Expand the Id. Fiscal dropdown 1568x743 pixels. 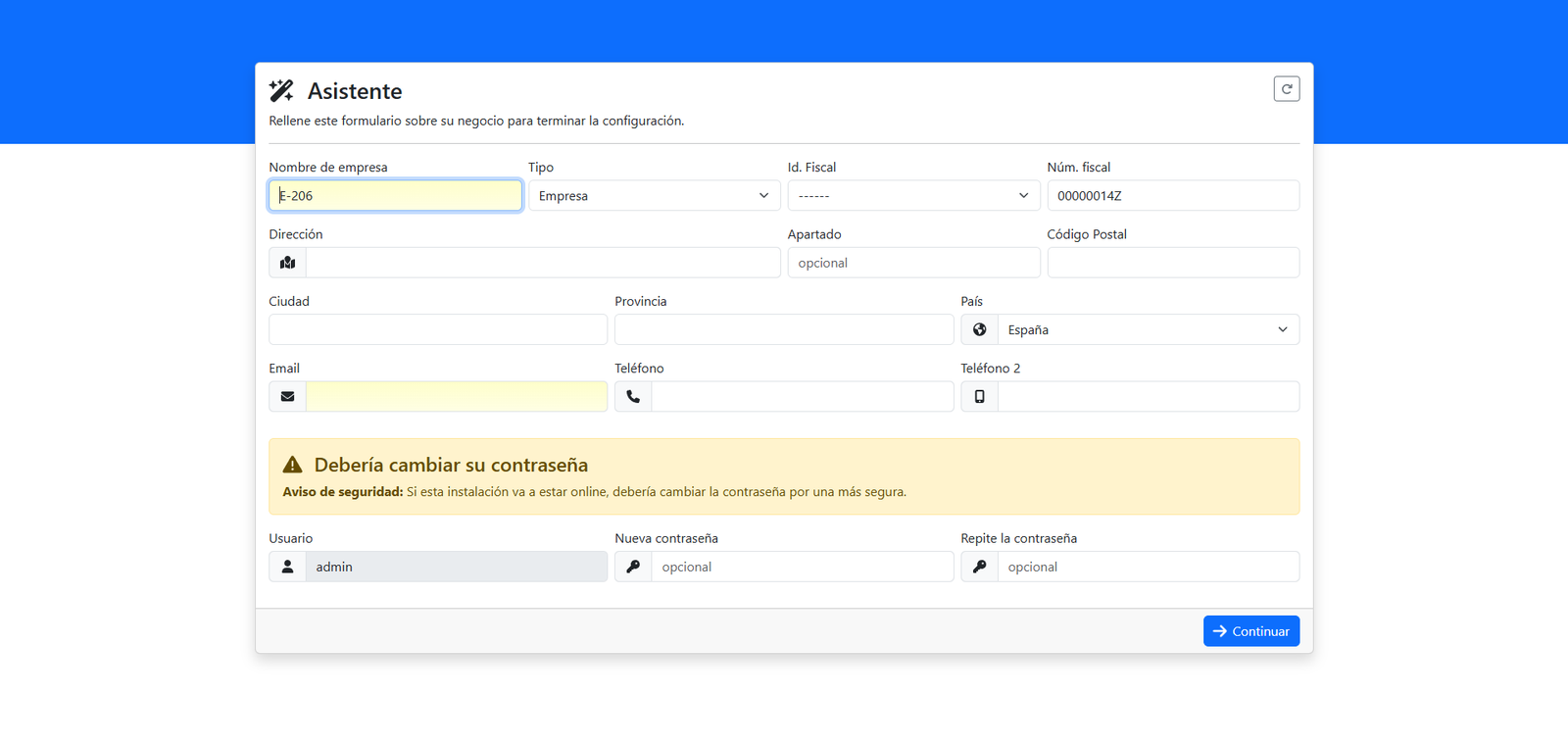click(913, 195)
